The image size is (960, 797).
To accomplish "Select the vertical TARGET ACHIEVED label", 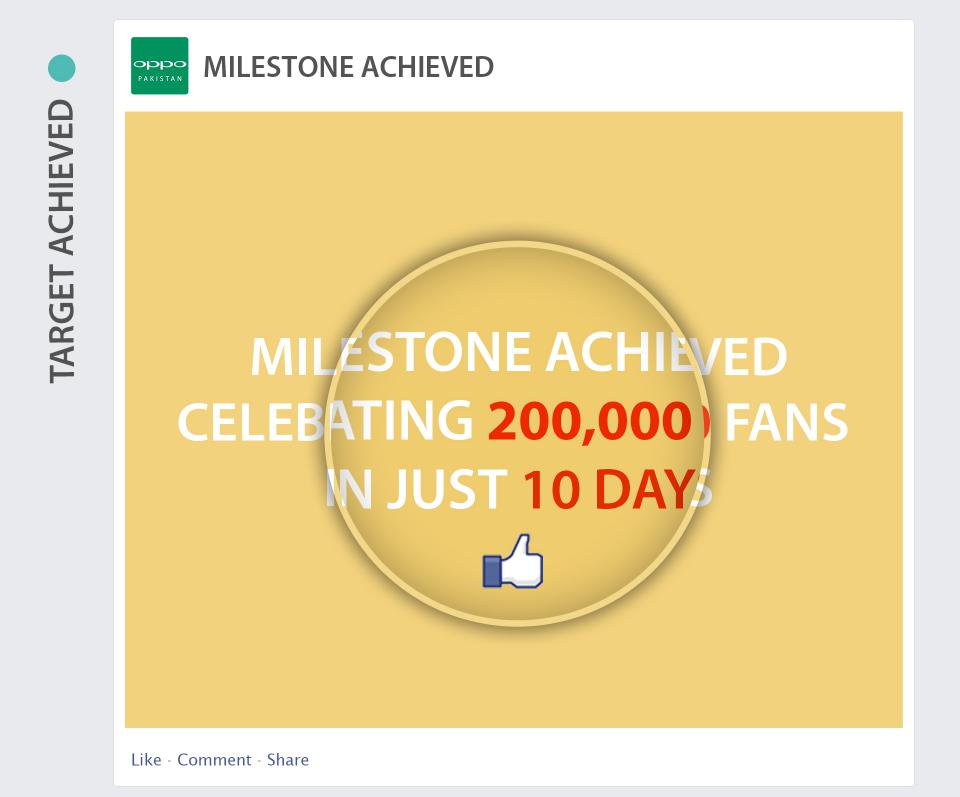I will coord(62,241).
